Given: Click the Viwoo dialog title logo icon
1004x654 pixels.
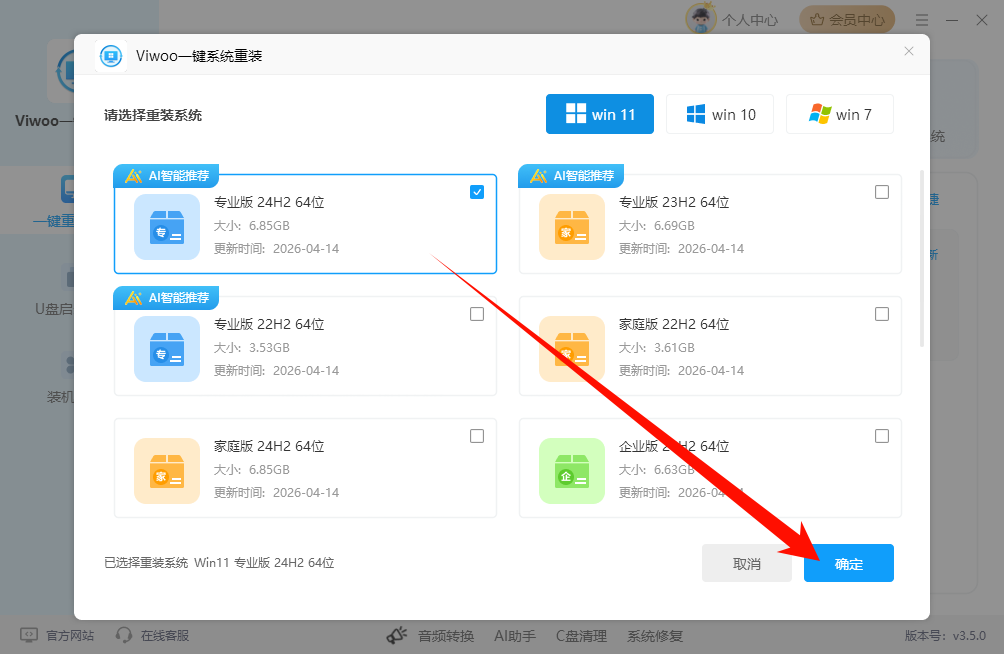Looking at the screenshot, I should click(x=111, y=56).
